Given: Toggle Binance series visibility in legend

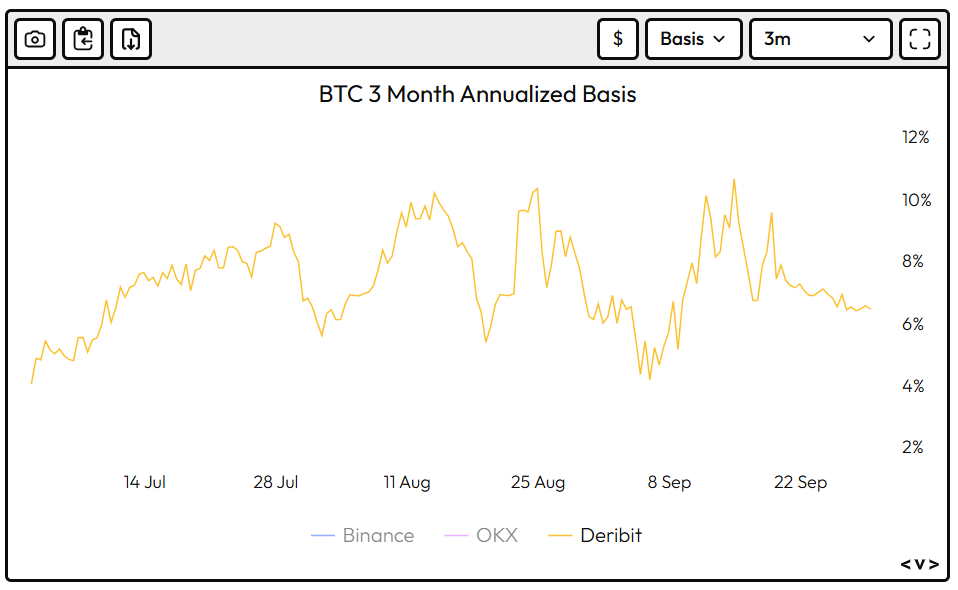Looking at the screenshot, I should click(378, 536).
